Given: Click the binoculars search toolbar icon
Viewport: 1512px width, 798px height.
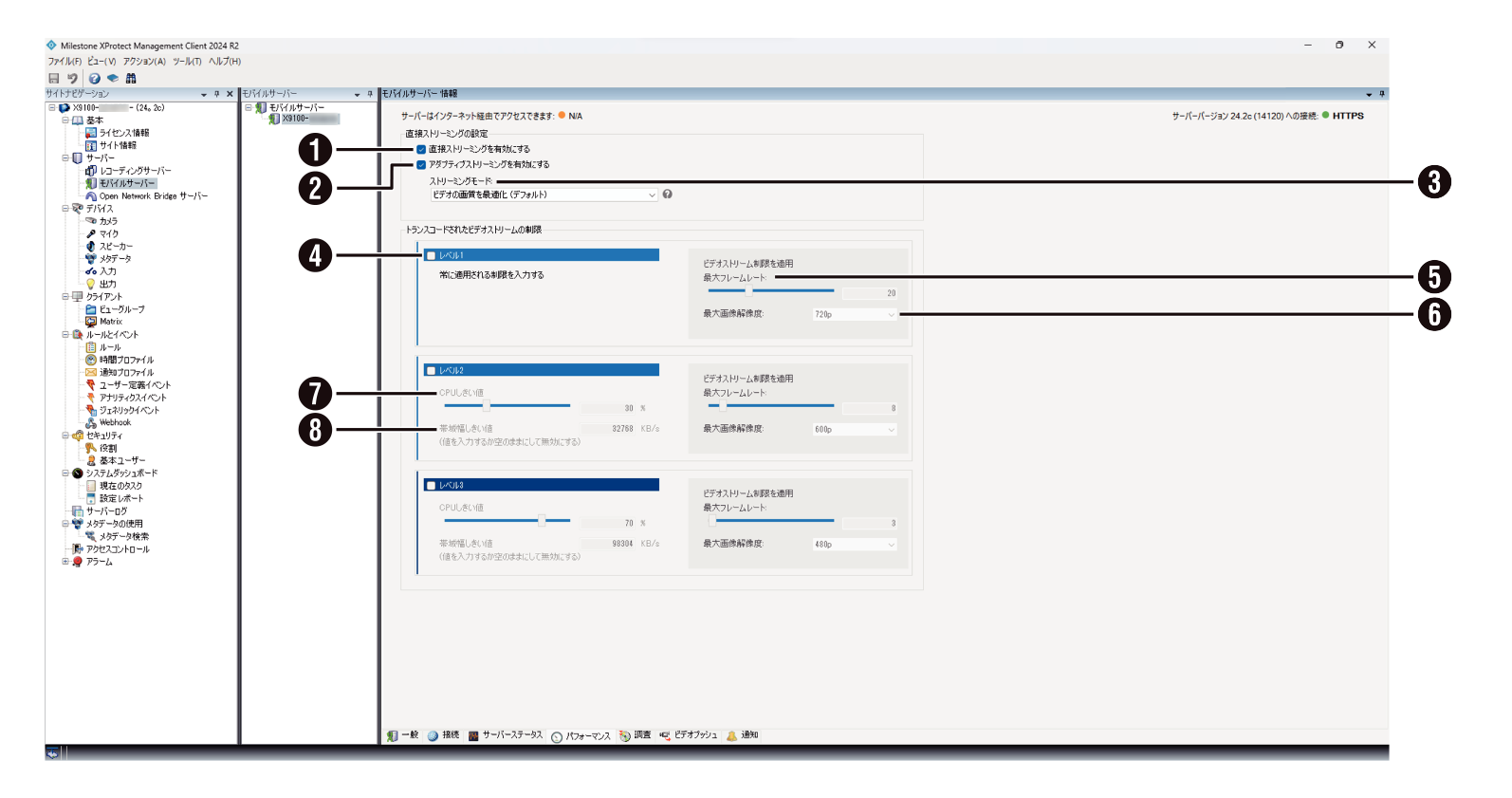Looking at the screenshot, I should click(x=131, y=79).
